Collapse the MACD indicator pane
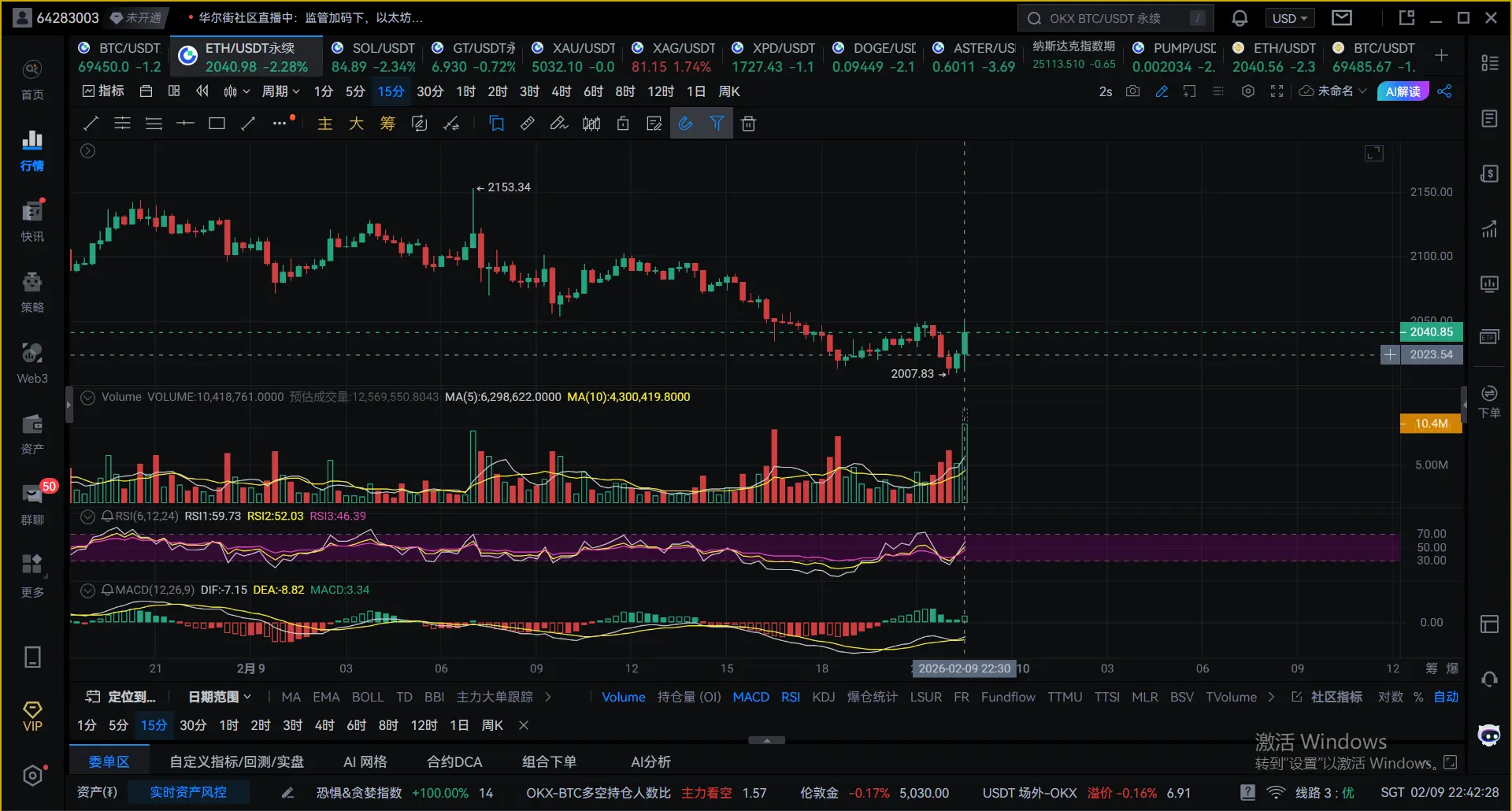The image size is (1512, 811). 88,591
